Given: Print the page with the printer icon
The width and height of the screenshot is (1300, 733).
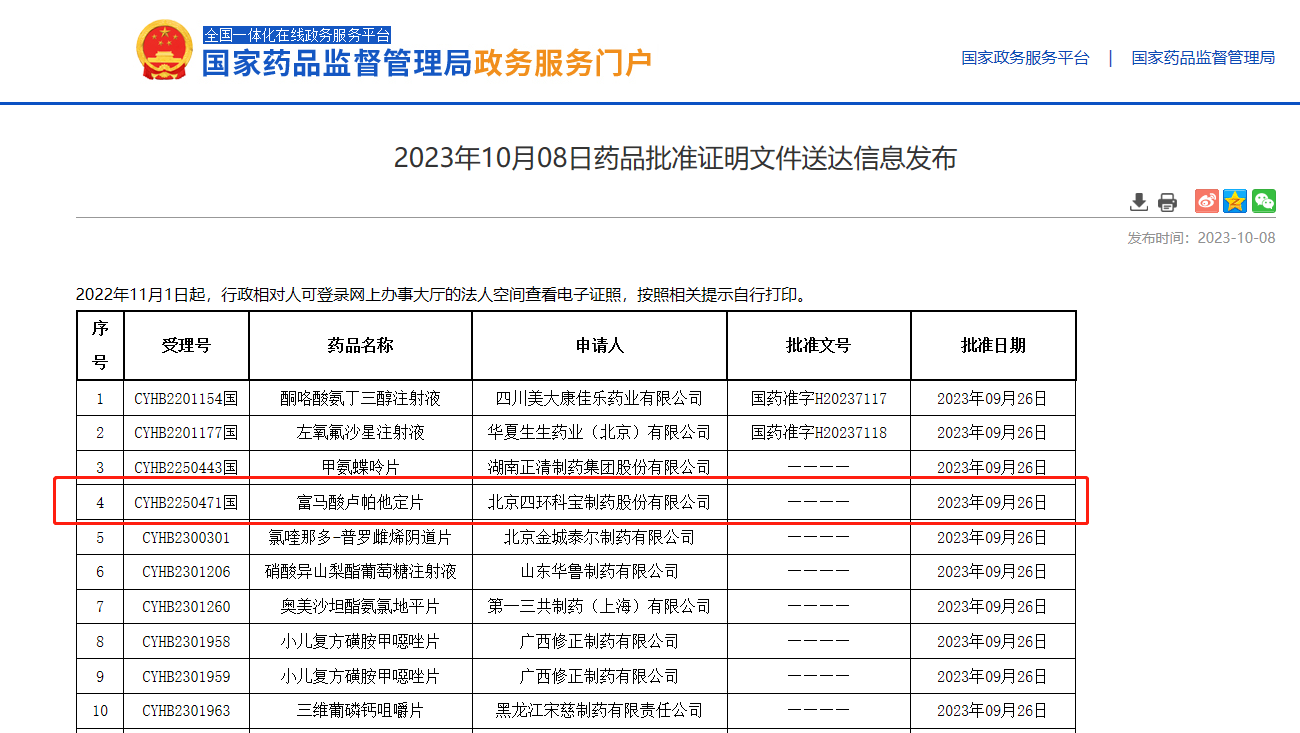Looking at the screenshot, I should 1167,202.
